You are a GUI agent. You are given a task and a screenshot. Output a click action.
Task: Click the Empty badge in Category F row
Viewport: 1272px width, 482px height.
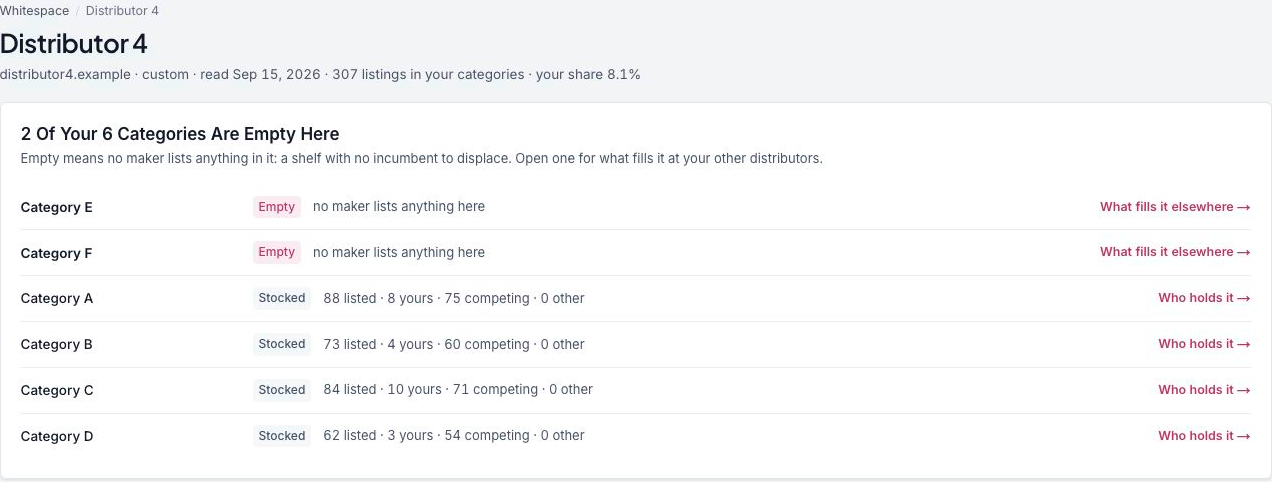(x=277, y=252)
